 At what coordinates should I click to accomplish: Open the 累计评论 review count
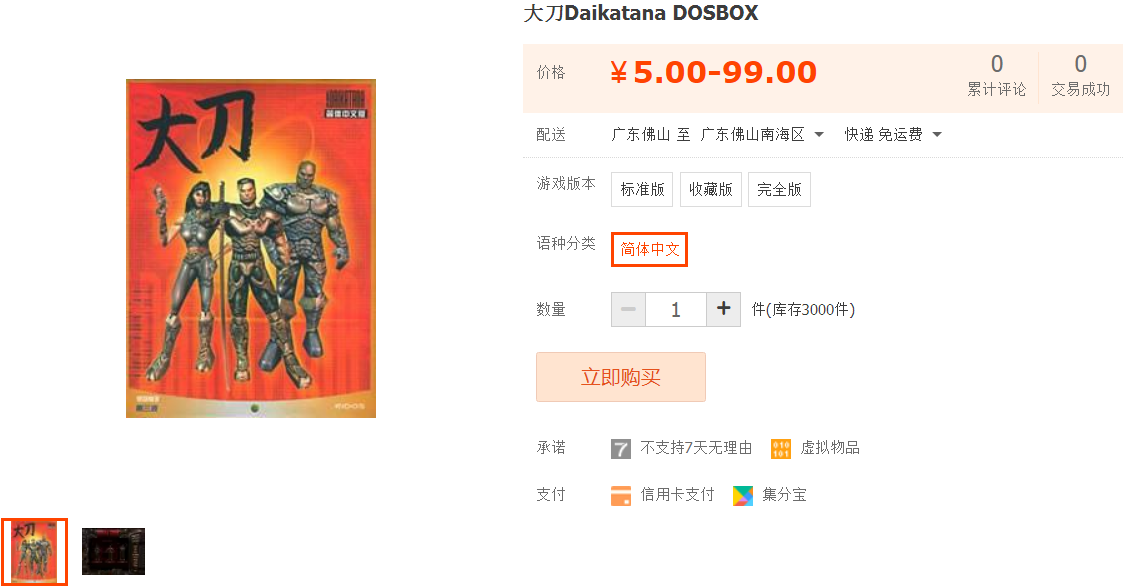[x=996, y=76]
